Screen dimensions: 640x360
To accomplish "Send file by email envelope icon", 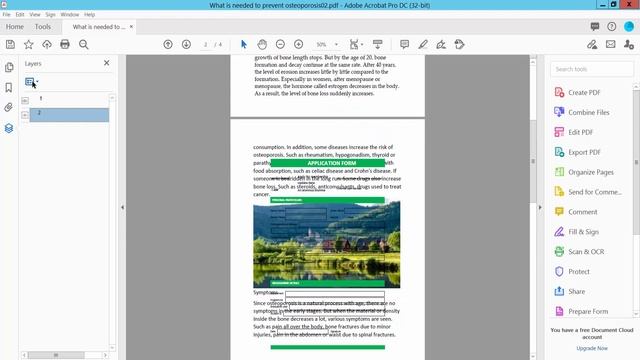I will (611, 44).
